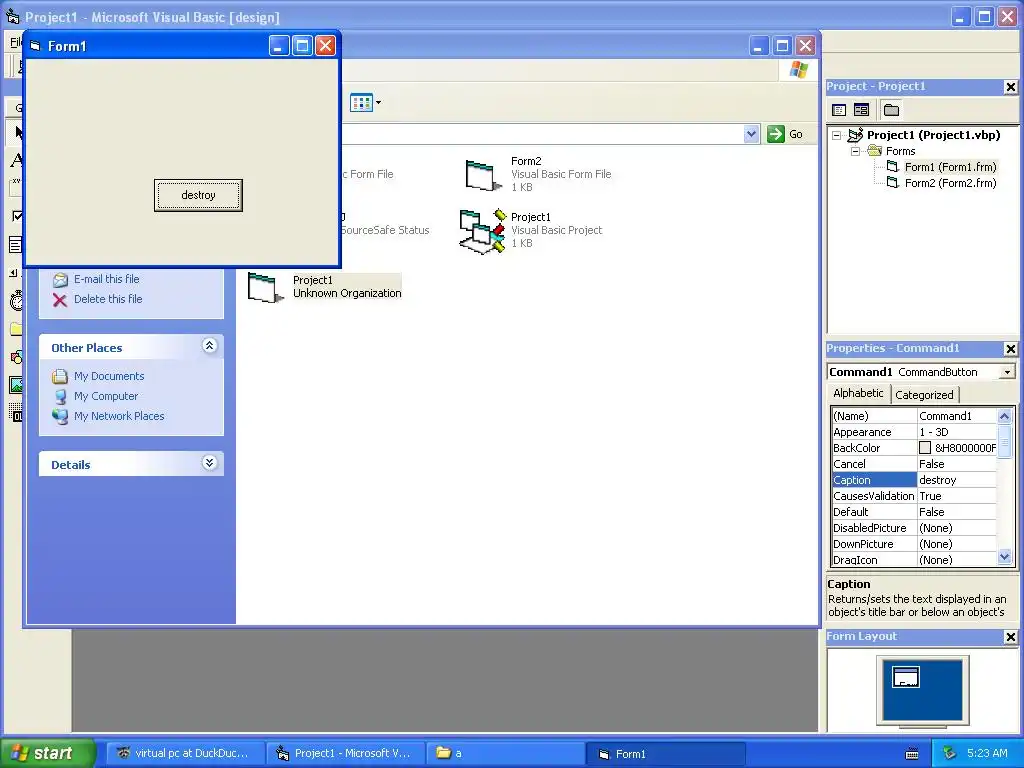Switch to 'virtual pc at DuckDuc...' taskbar item

tap(185, 753)
